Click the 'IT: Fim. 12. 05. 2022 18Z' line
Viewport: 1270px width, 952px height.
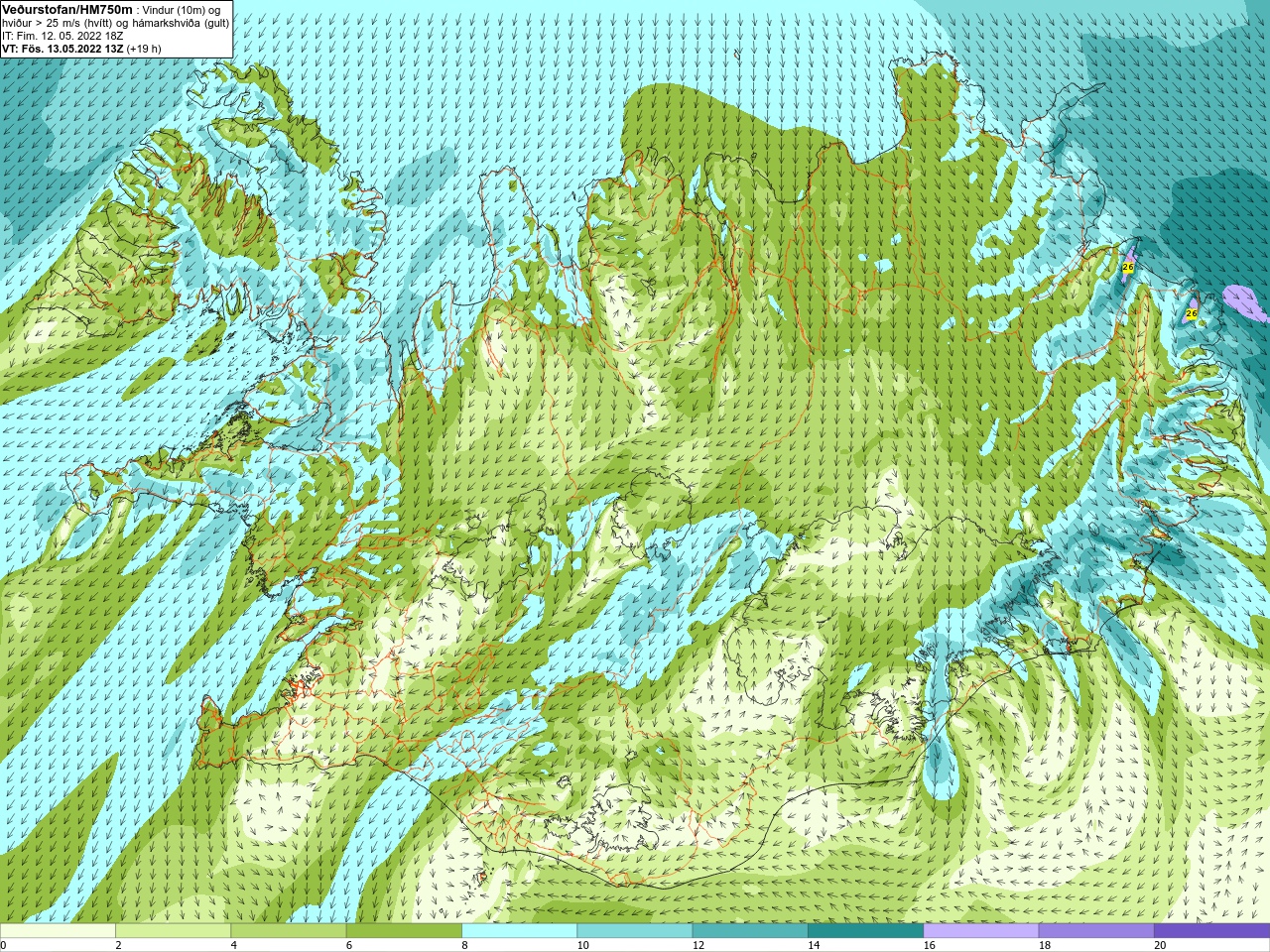(x=63, y=36)
